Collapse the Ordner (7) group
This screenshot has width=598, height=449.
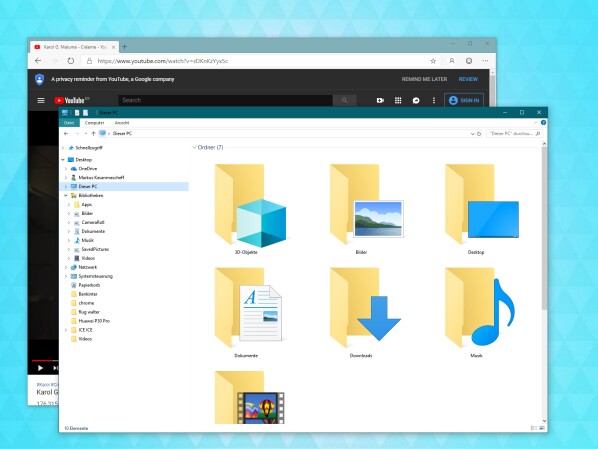194,147
